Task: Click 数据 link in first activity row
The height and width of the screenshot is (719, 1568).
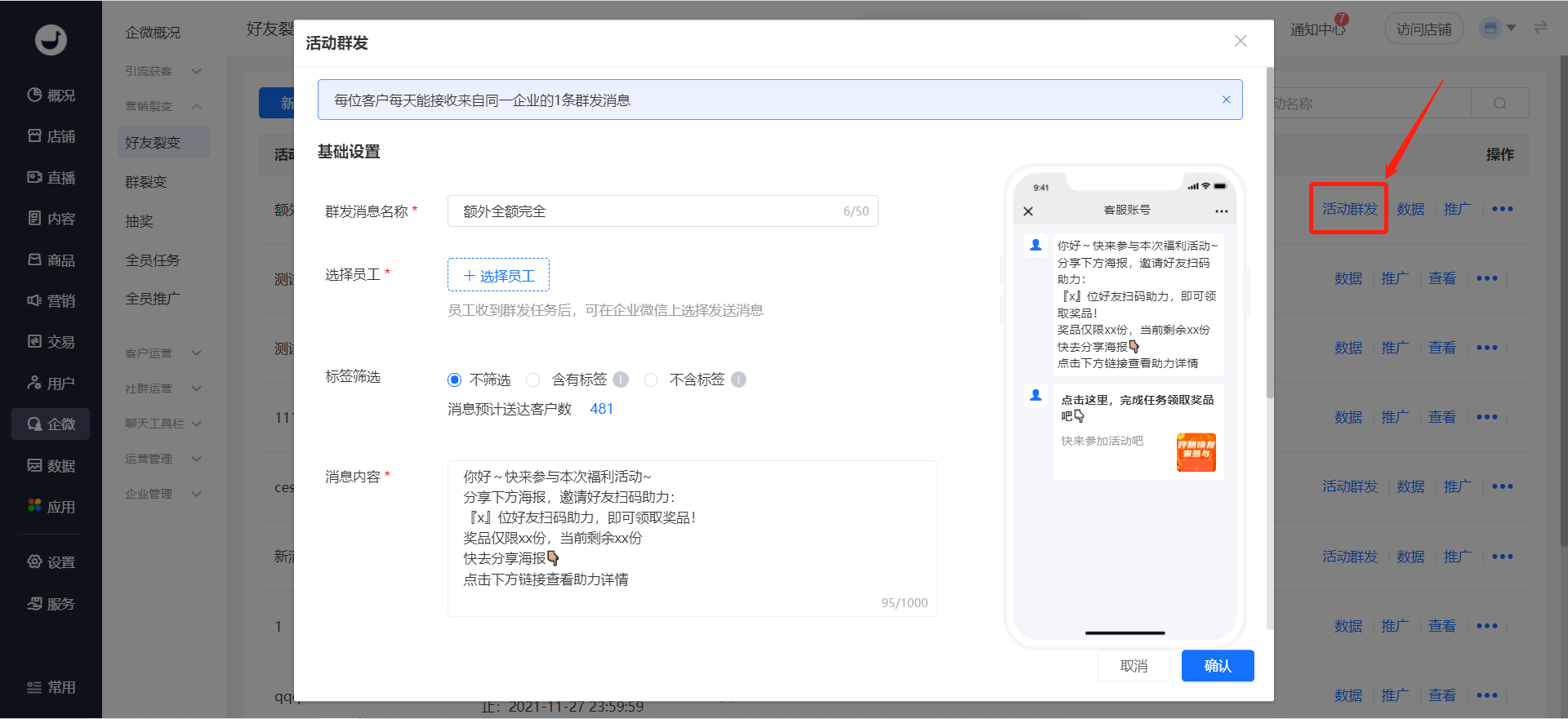Action: (x=1410, y=209)
